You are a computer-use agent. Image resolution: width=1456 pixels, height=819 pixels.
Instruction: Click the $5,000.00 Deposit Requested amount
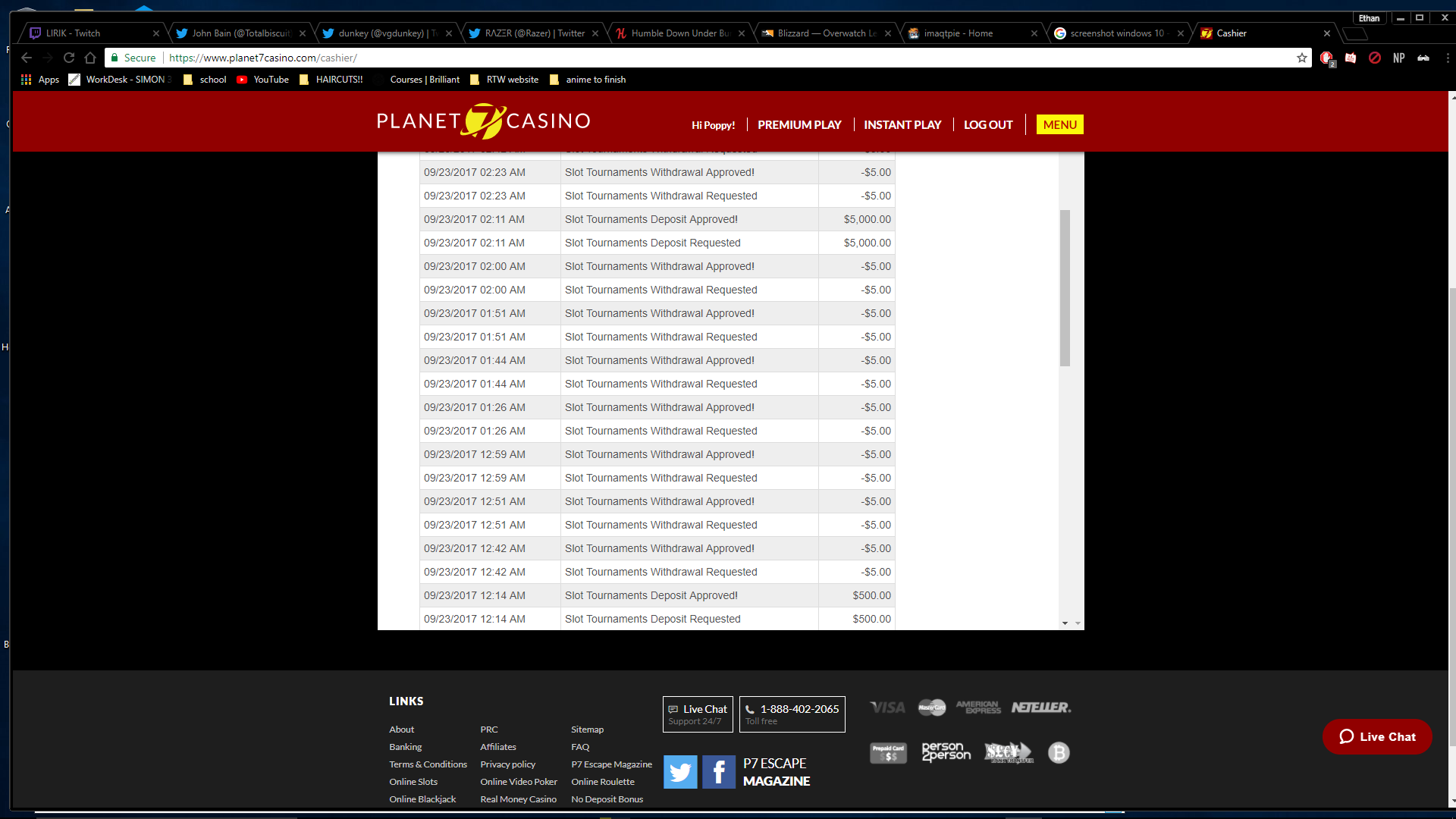click(868, 243)
